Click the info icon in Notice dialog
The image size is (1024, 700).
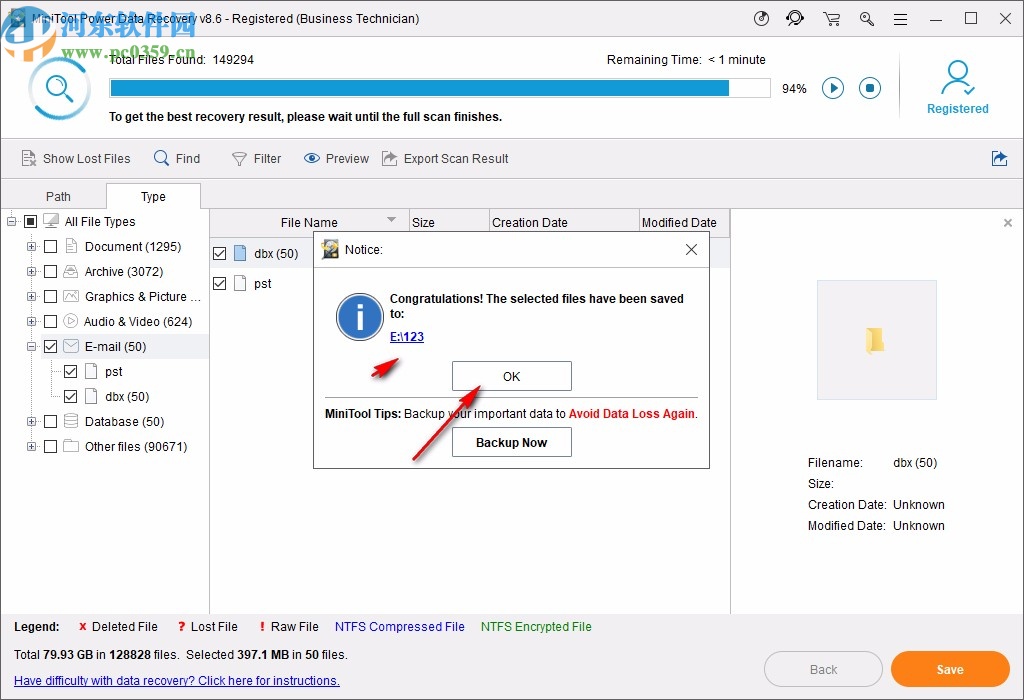point(359,317)
